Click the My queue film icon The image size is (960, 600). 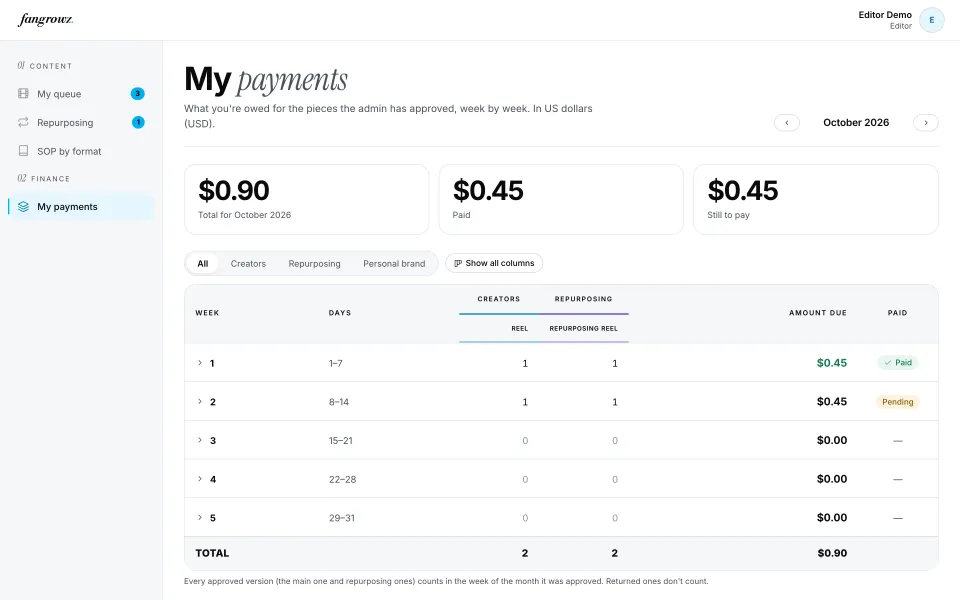coord(23,94)
